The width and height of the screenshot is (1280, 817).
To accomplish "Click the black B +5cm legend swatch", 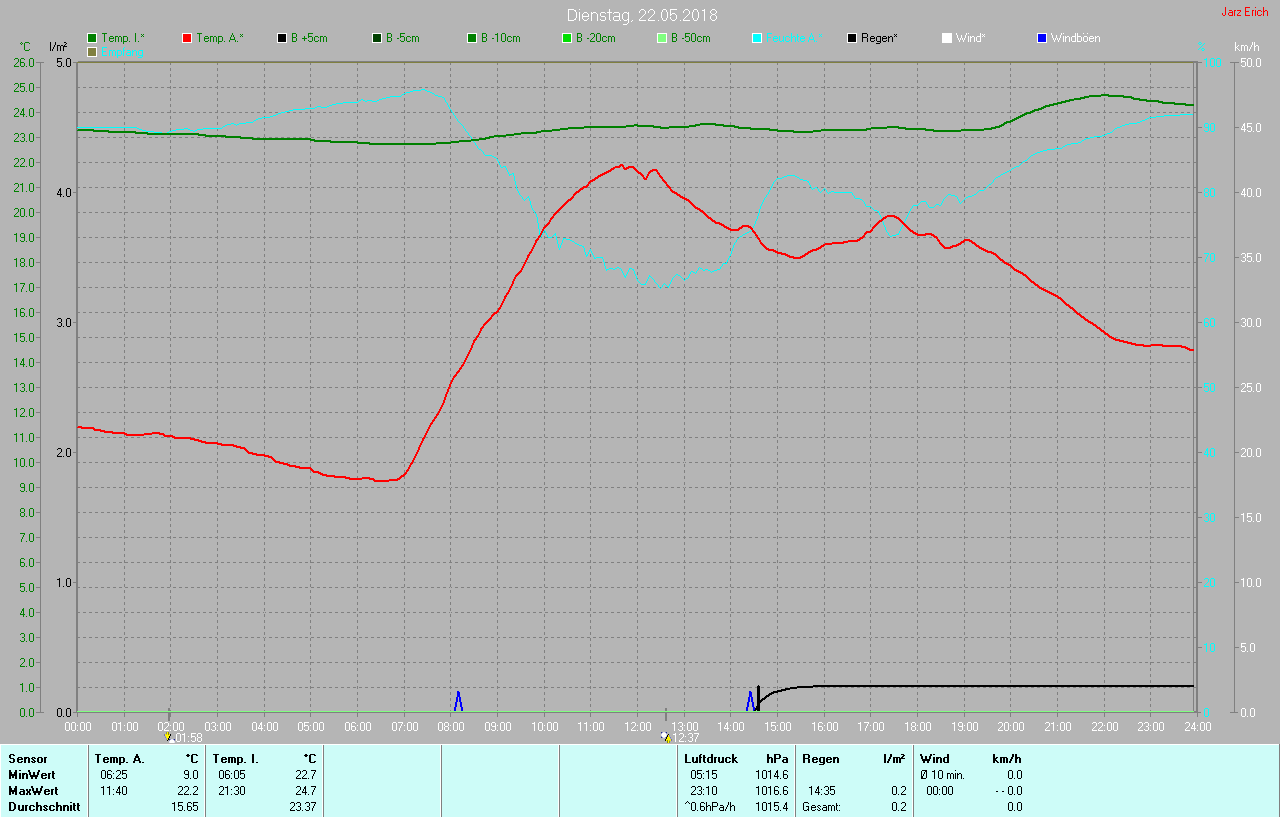I will (x=282, y=38).
